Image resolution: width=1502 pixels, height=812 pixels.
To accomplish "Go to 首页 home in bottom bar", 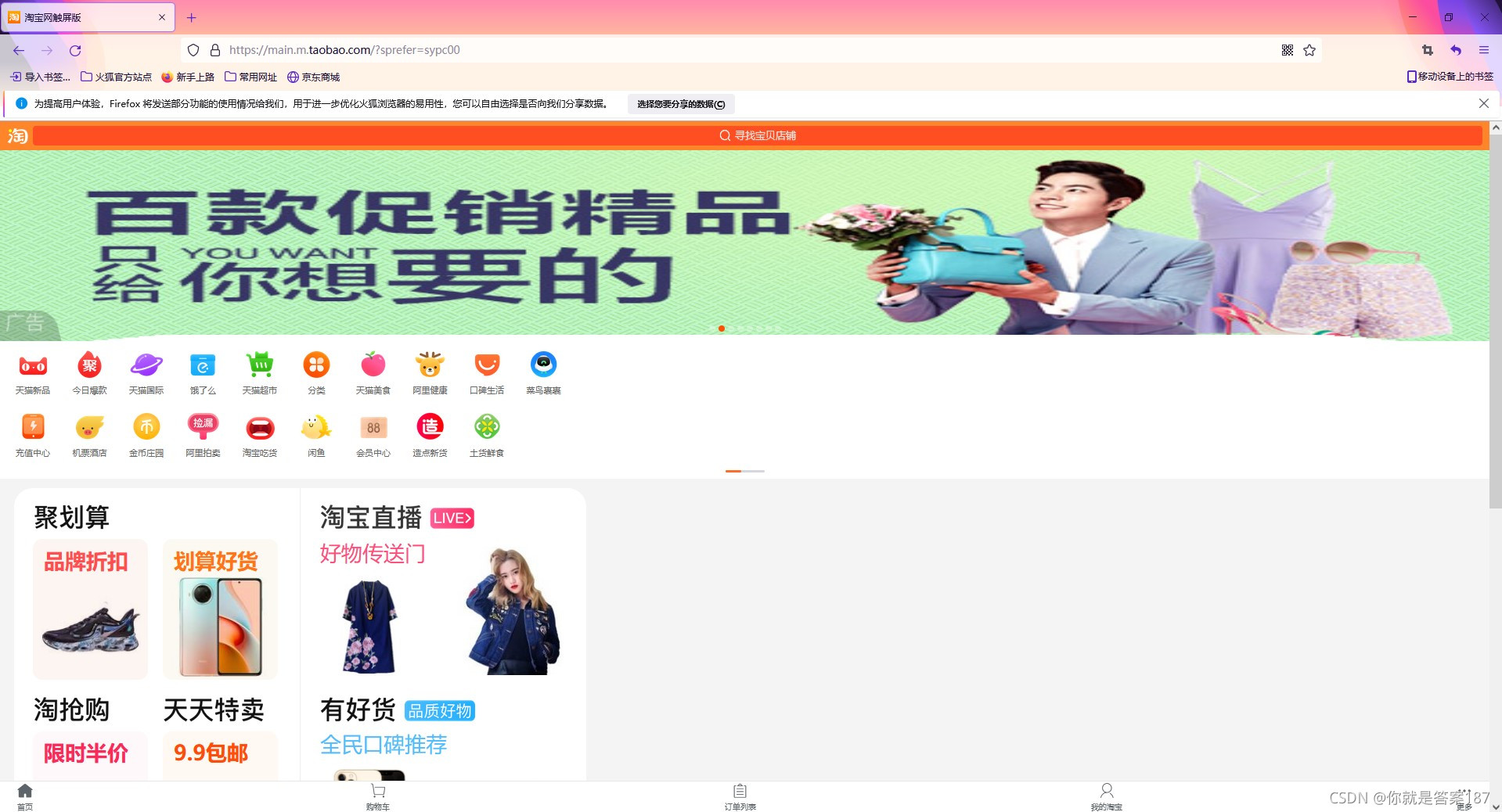I will pyautogui.click(x=25, y=796).
